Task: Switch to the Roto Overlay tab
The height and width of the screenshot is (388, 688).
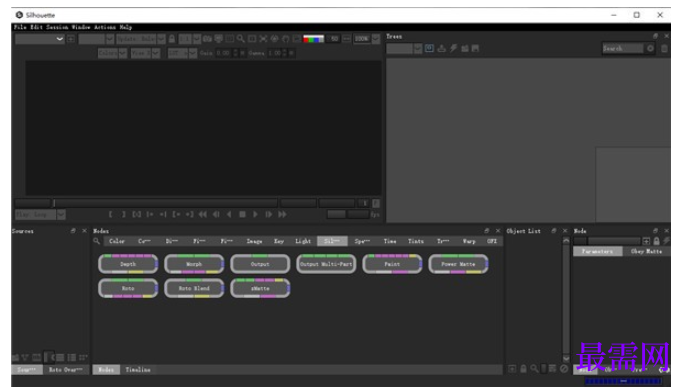Action: click(x=66, y=370)
